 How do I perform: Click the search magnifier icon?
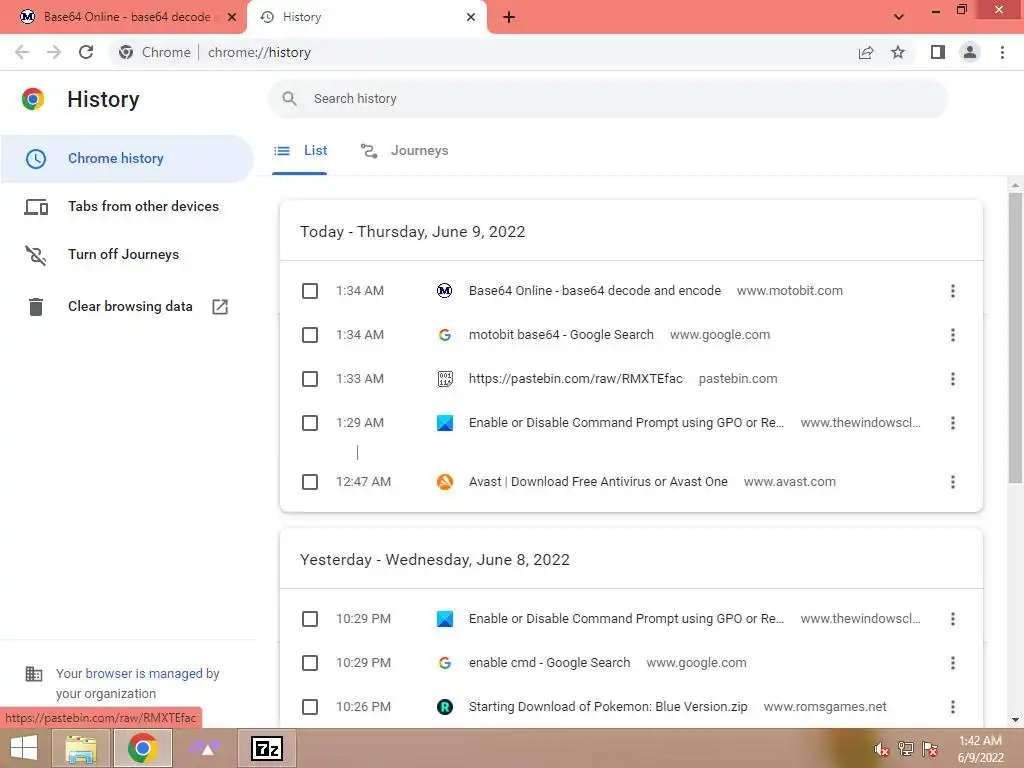click(x=289, y=99)
